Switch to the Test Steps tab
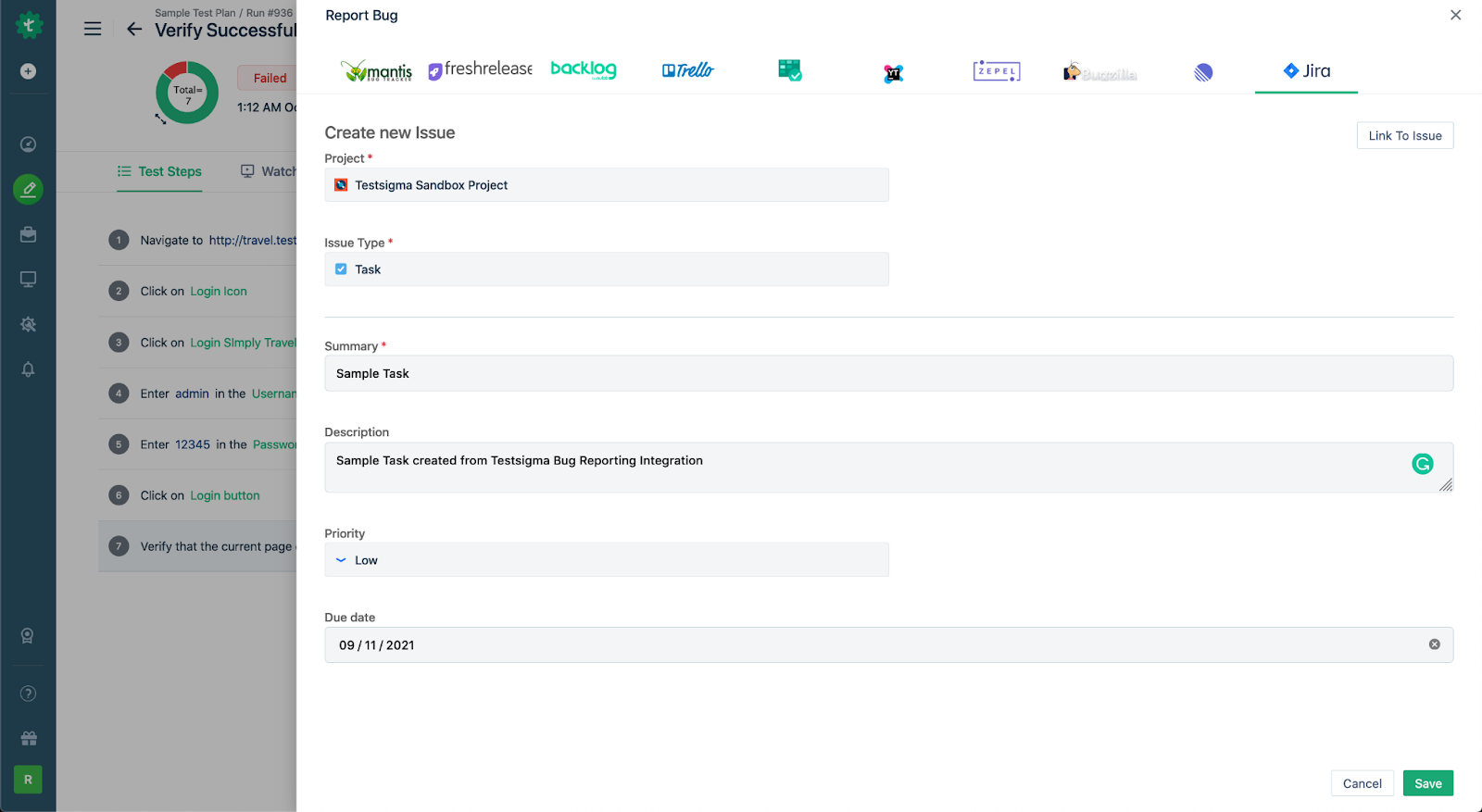The image size is (1482, 812). pyautogui.click(x=159, y=171)
